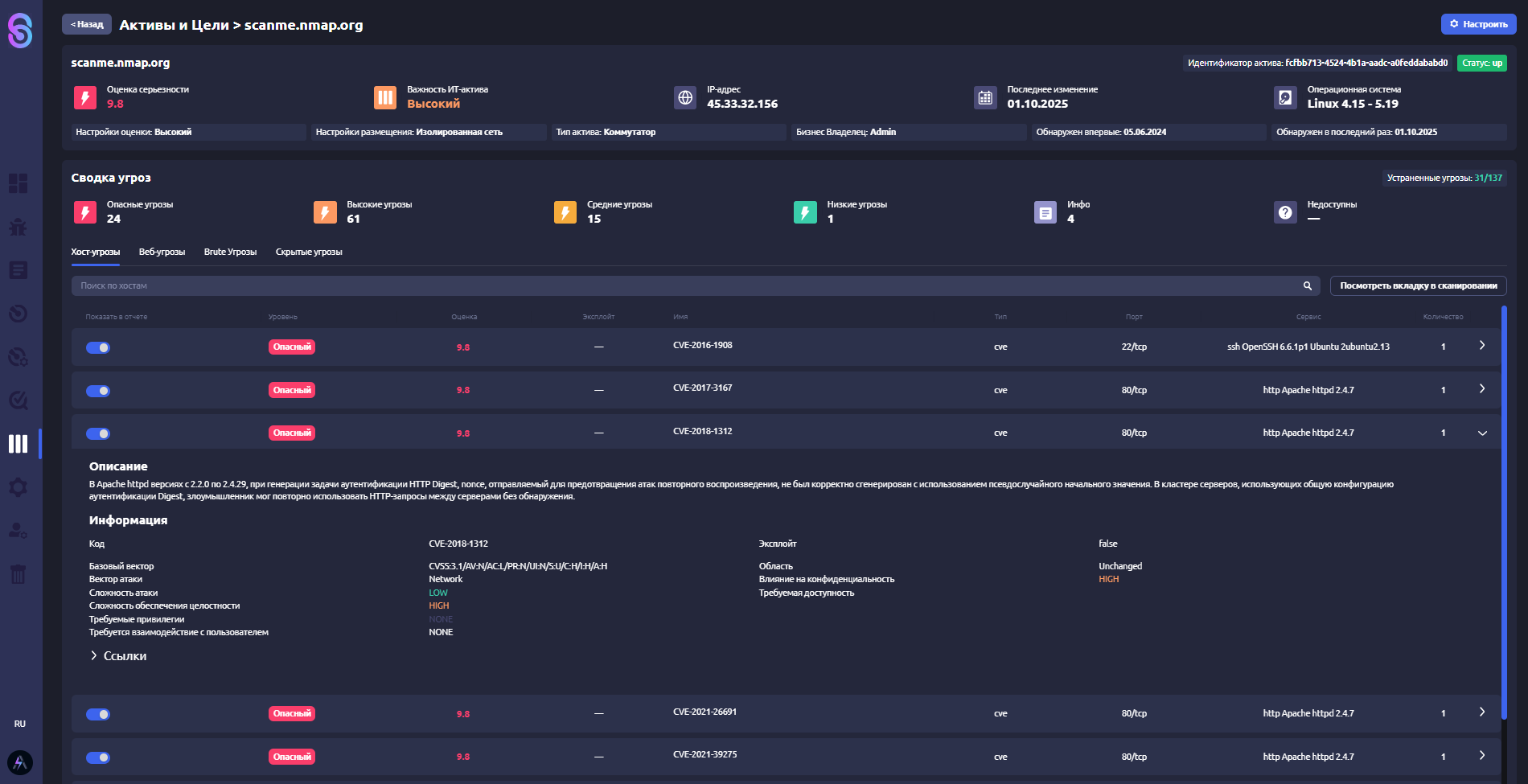Screen dimensions: 1528x784
Task: Collapse the CVE-2018-1312 row details
Action: pos(1481,433)
